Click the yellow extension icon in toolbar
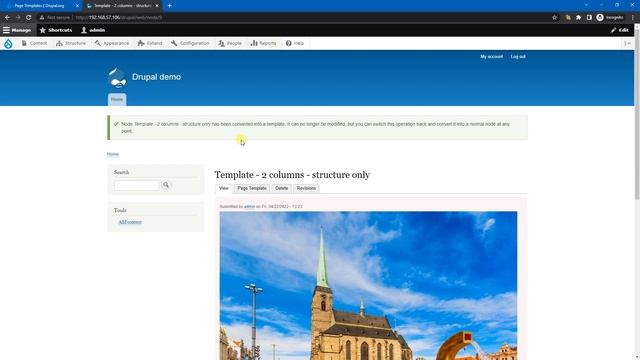The width and height of the screenshot is (640, 360). click(568, 18)
